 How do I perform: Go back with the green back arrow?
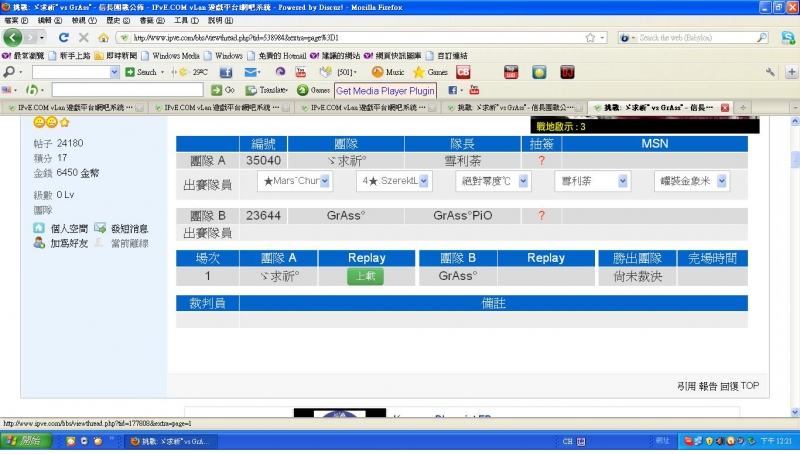pos(13,37)
